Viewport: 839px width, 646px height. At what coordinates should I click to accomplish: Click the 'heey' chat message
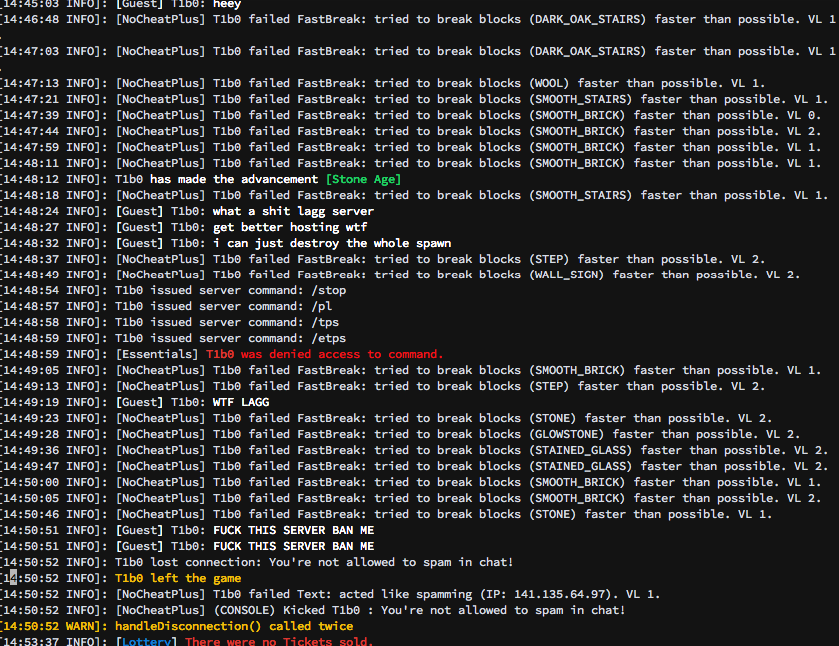point(227,4)
